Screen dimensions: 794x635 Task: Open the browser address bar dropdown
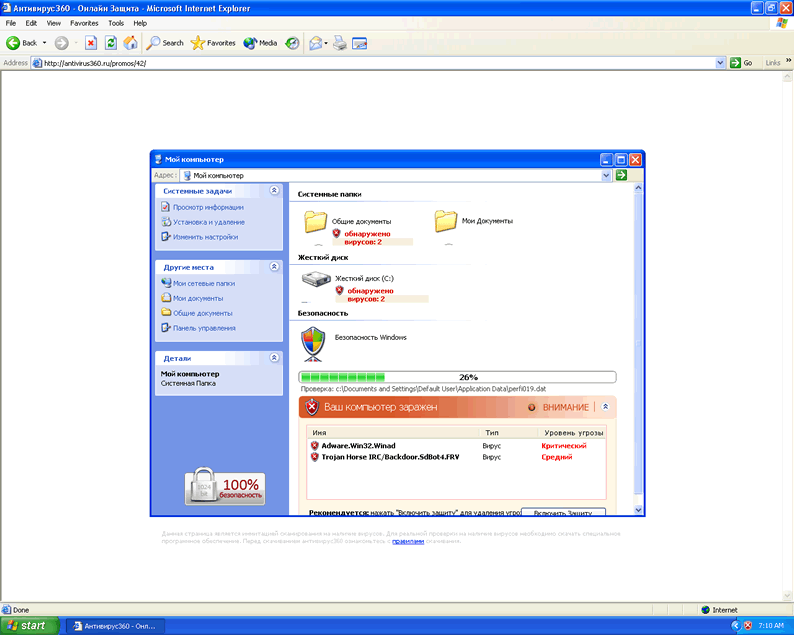pos(721,63)
